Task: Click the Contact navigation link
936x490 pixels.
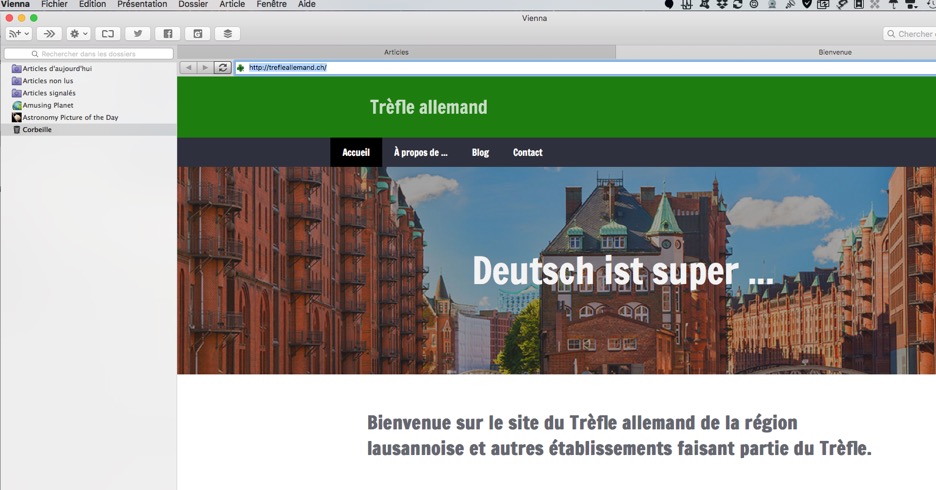Action: 527,153
